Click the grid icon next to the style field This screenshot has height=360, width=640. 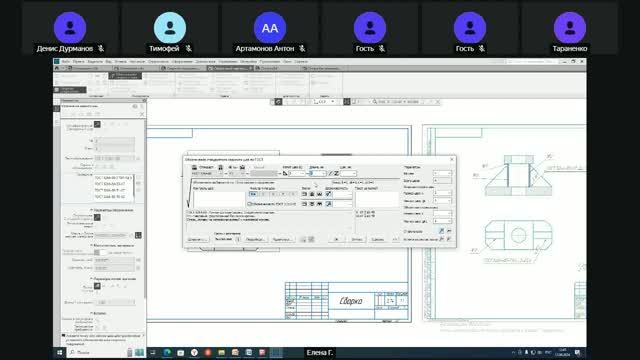pos(138,236)
